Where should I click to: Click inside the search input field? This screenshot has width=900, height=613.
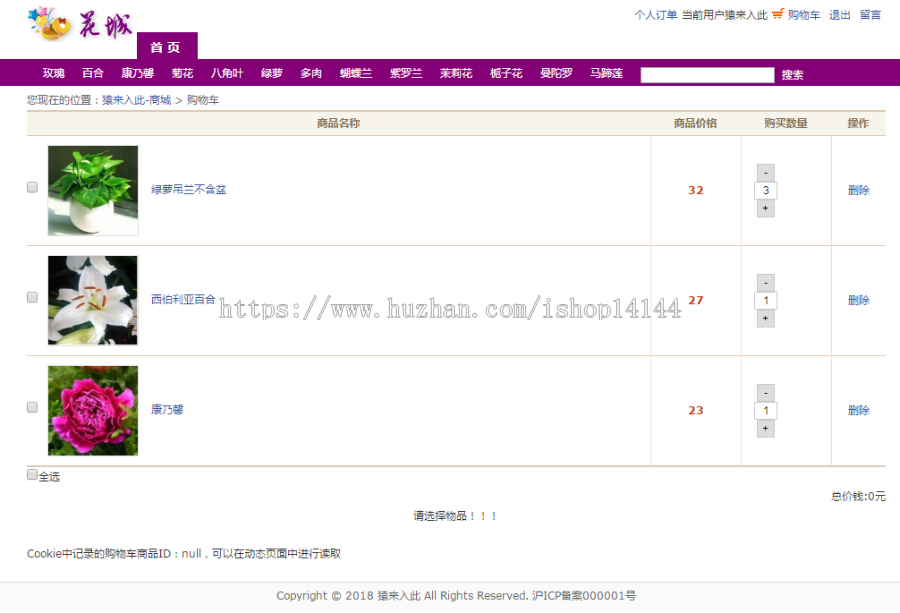[707, 74]
